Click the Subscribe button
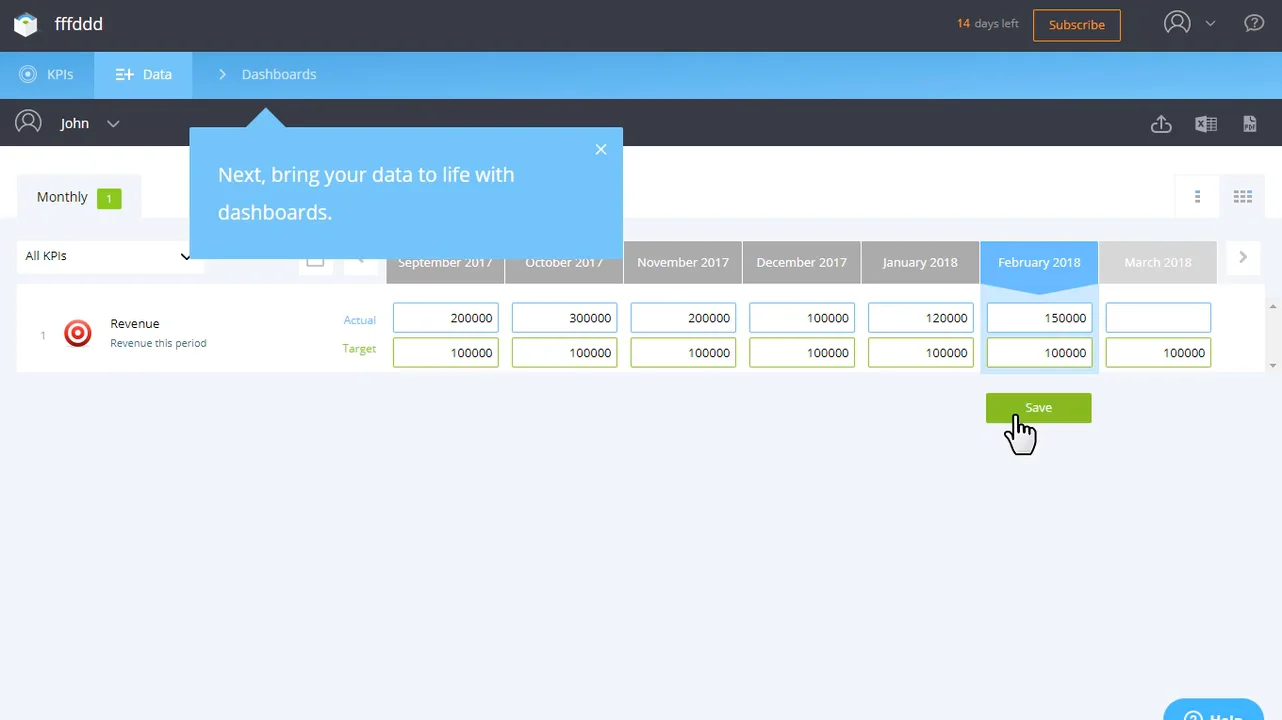1282x720 pixels. [1077, 25]
